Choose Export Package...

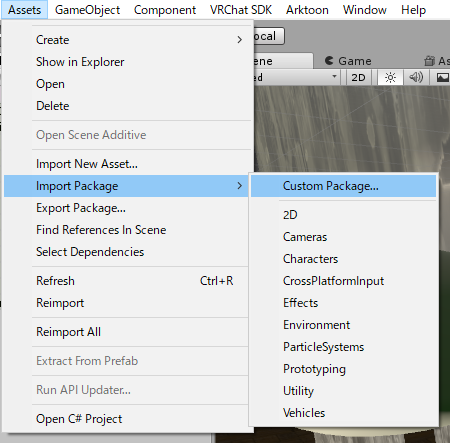[x=126, y=208]
